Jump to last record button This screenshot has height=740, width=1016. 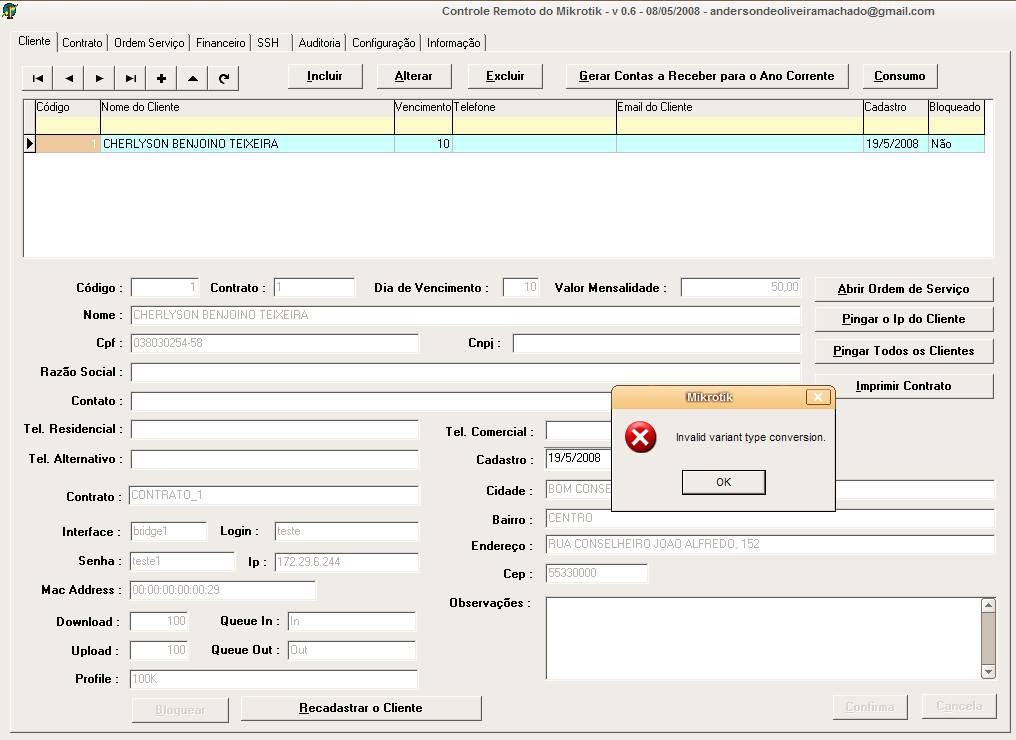[x=131, y=78]
